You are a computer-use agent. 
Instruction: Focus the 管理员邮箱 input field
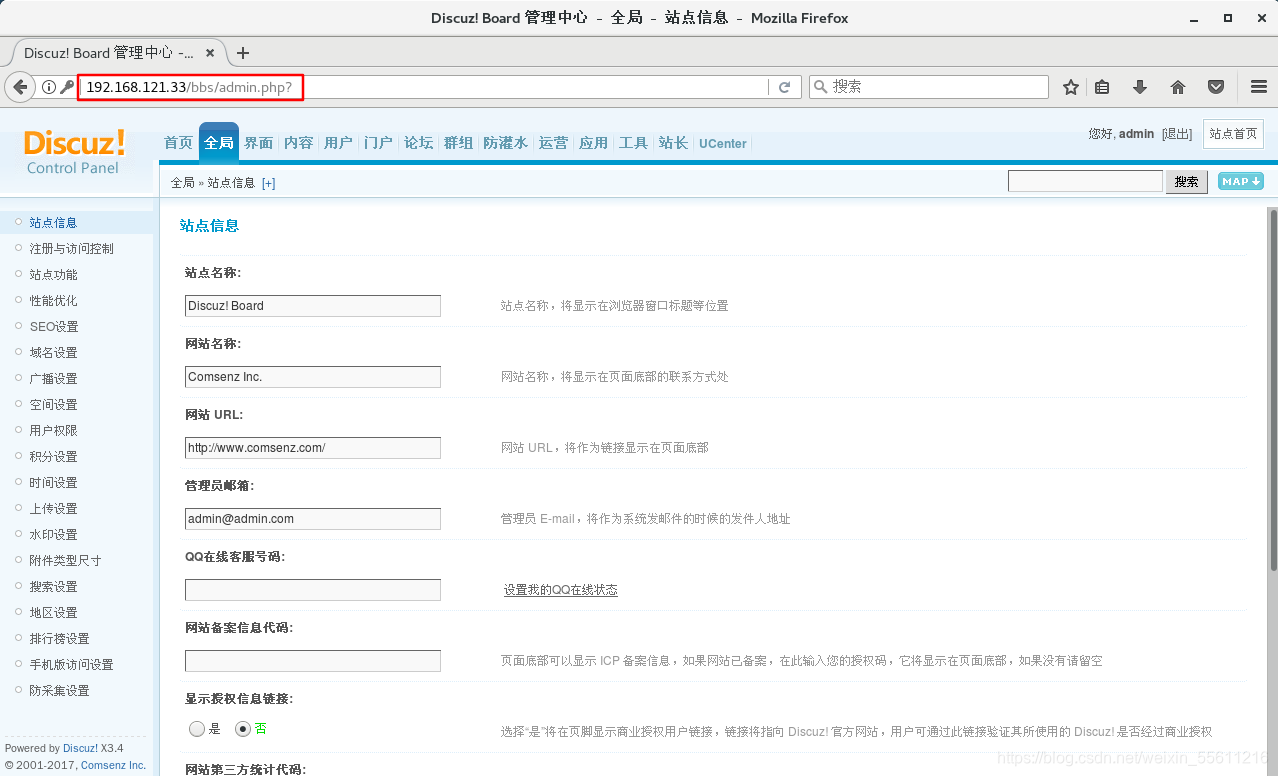(313, 519)
